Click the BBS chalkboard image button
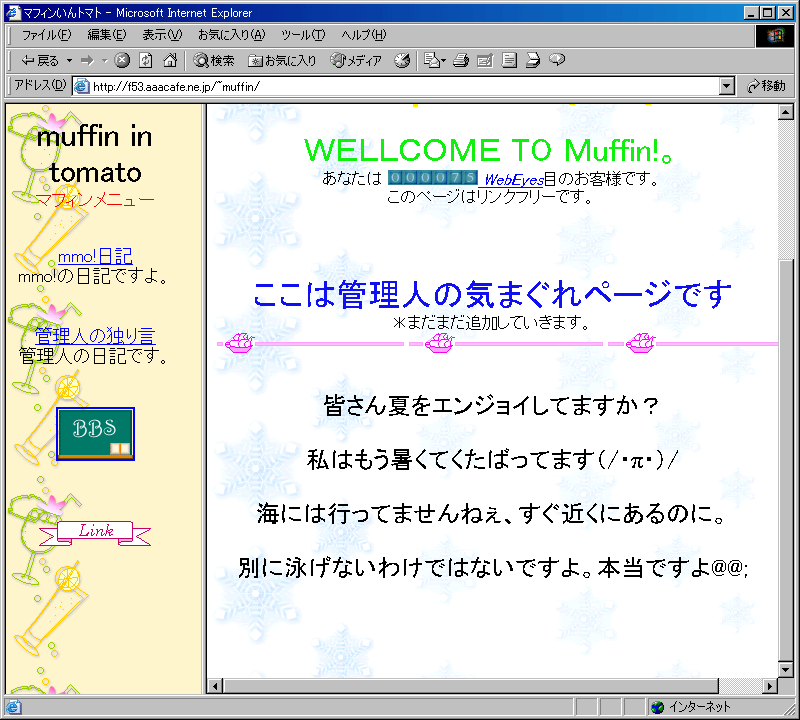This screenshot has height=720, width=800. coord(95,434)
